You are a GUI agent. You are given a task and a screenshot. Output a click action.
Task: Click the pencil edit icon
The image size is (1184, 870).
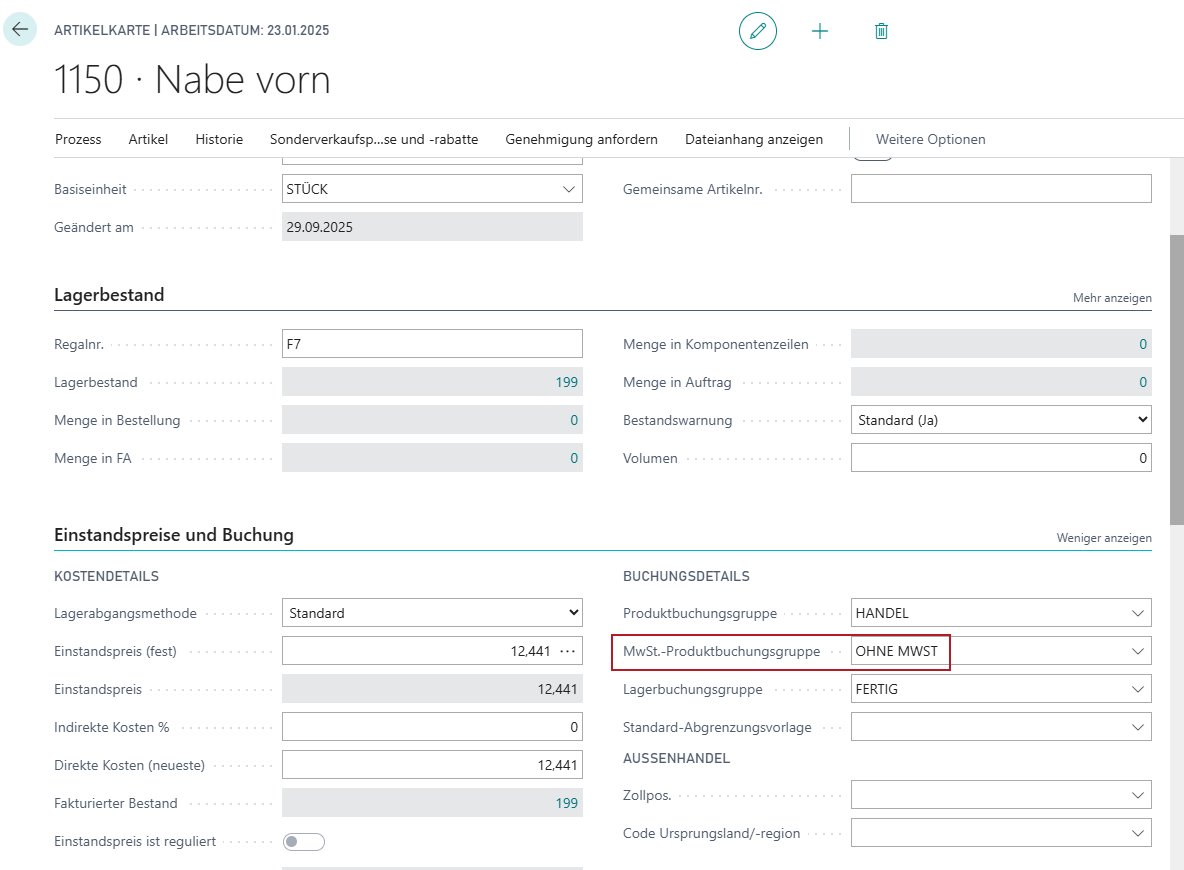coord(757,31)
